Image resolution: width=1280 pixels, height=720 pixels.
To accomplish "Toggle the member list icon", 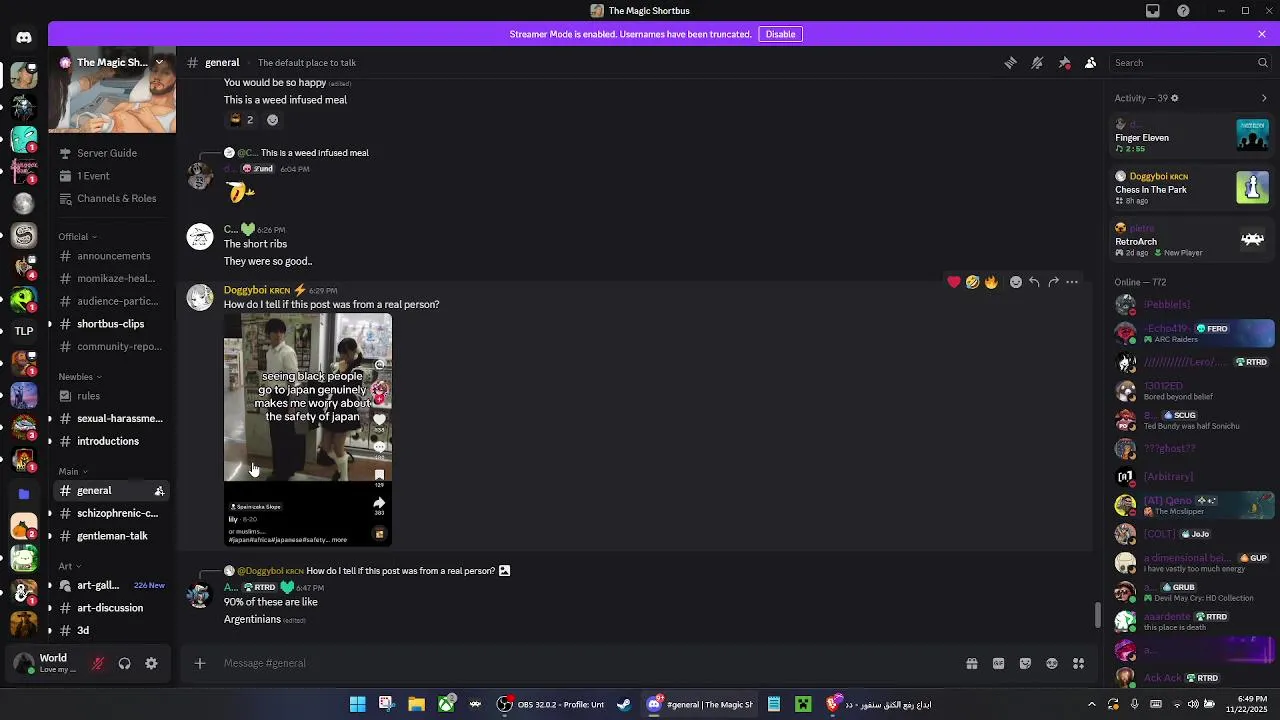I will [1091, 62].
